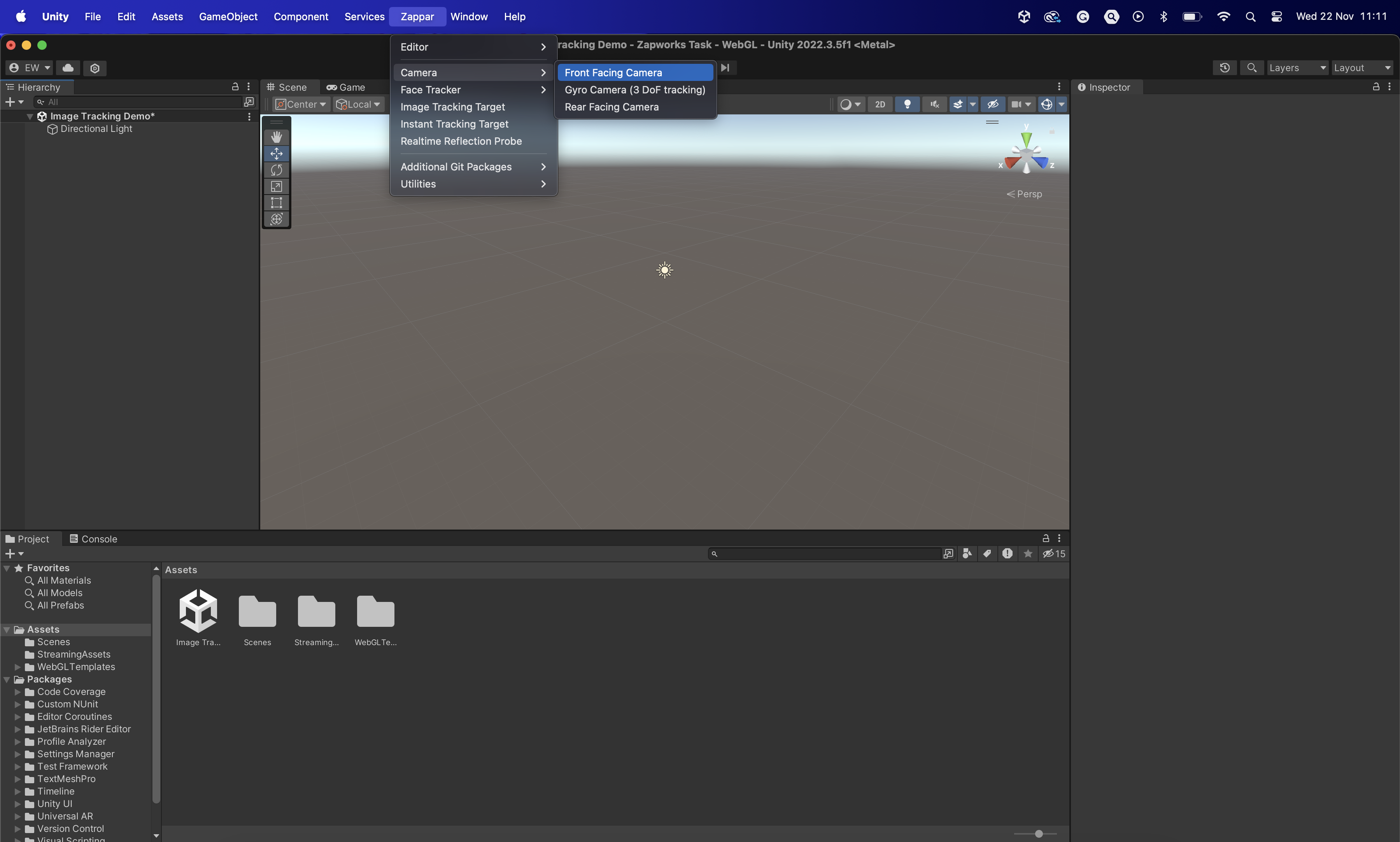Toggle hidden objects scene visibility

coord(993,104)
